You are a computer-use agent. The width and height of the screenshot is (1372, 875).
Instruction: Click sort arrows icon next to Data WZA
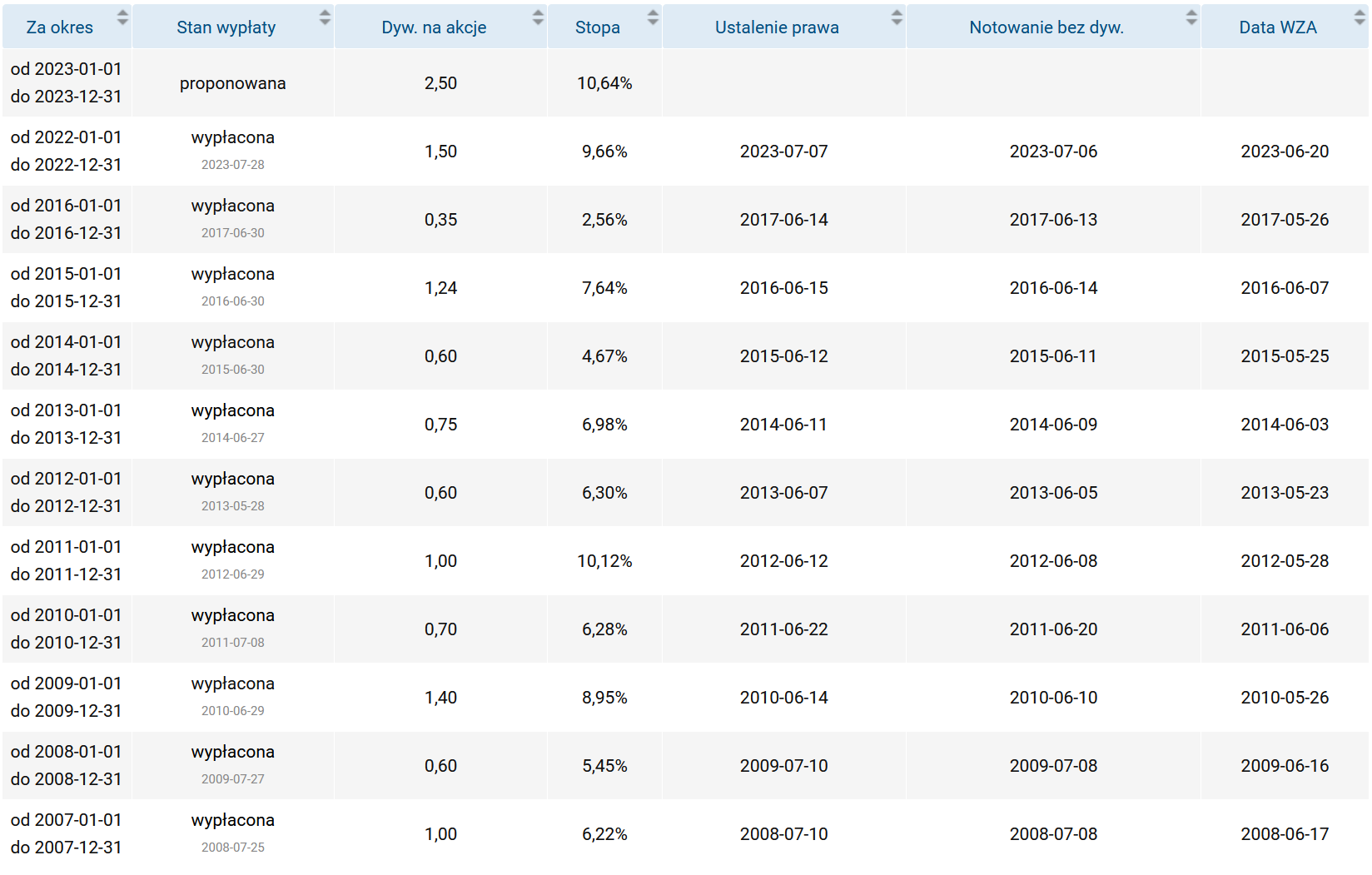pyautogui.click(x=1361, y=17)
